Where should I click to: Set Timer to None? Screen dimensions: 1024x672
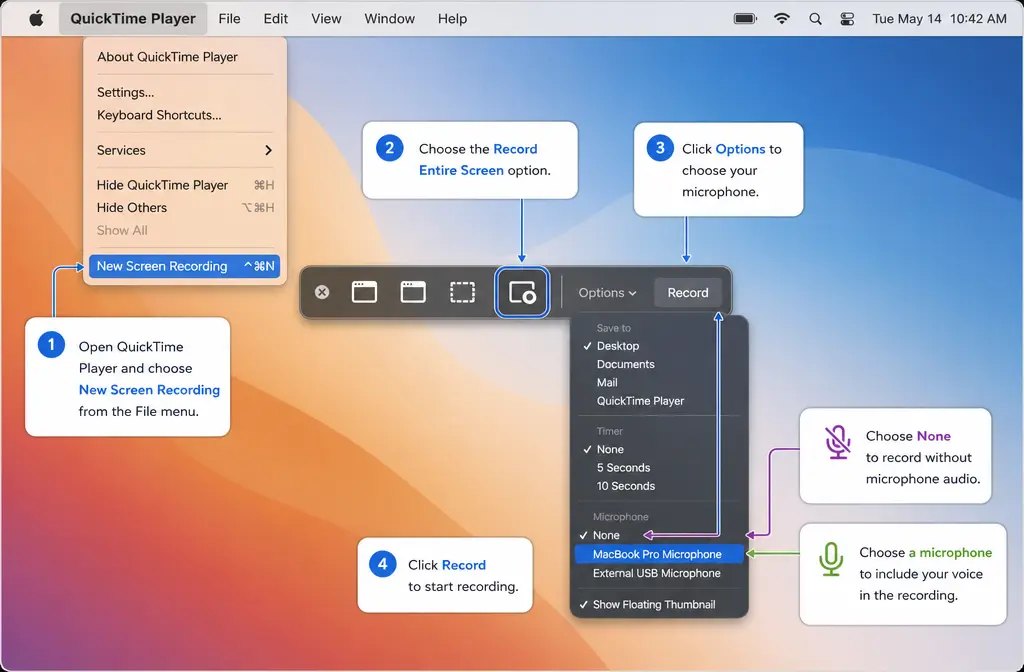pos(659,449)
